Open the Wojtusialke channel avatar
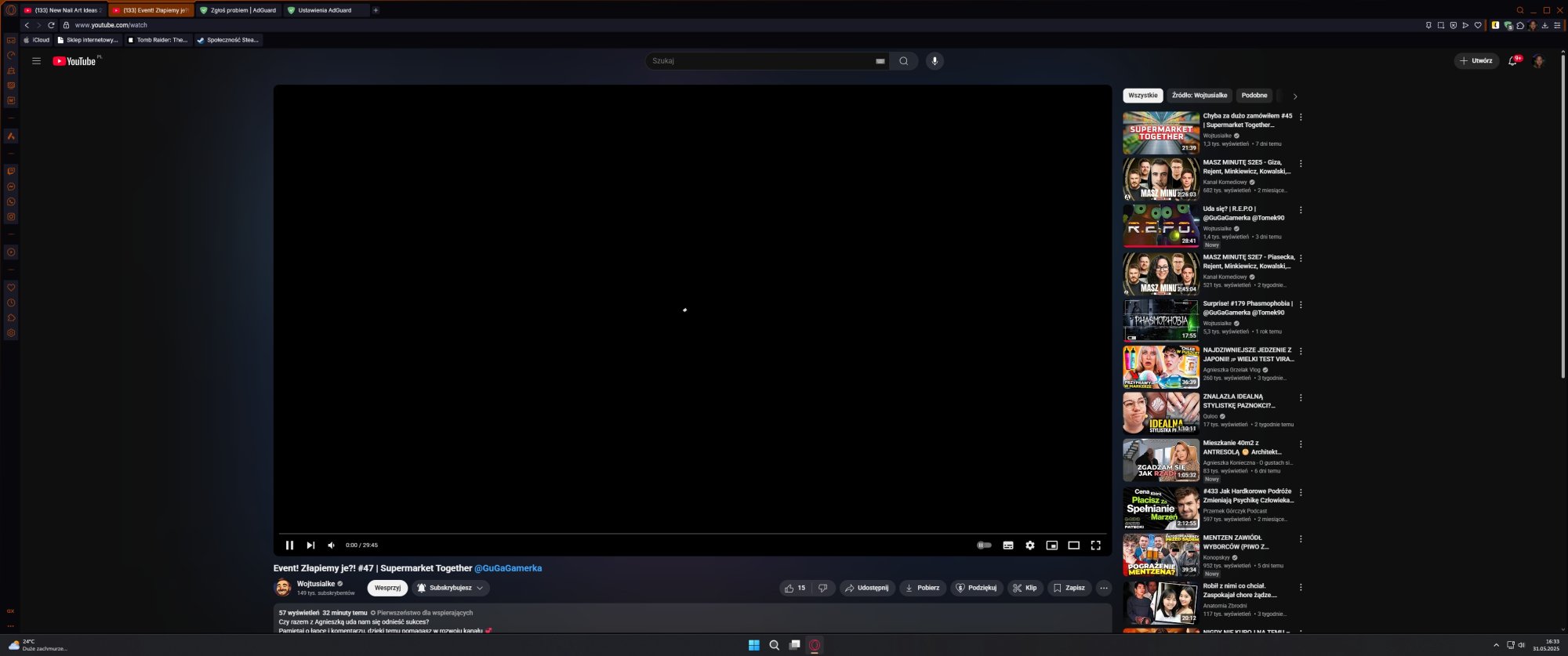Image resolution: width=1568 pixels, height=656 pixels. pyautogui.click(x=283, y=587)
